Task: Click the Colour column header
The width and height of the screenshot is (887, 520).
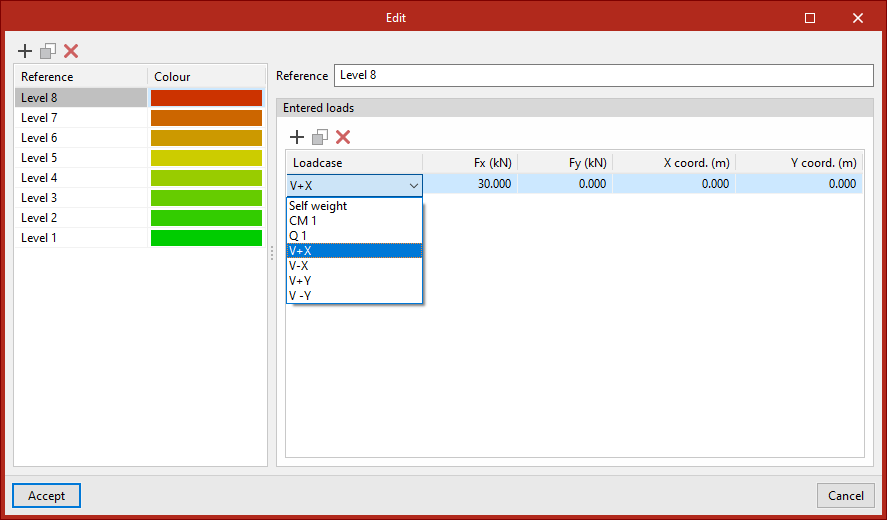Action: click(206, 76)
